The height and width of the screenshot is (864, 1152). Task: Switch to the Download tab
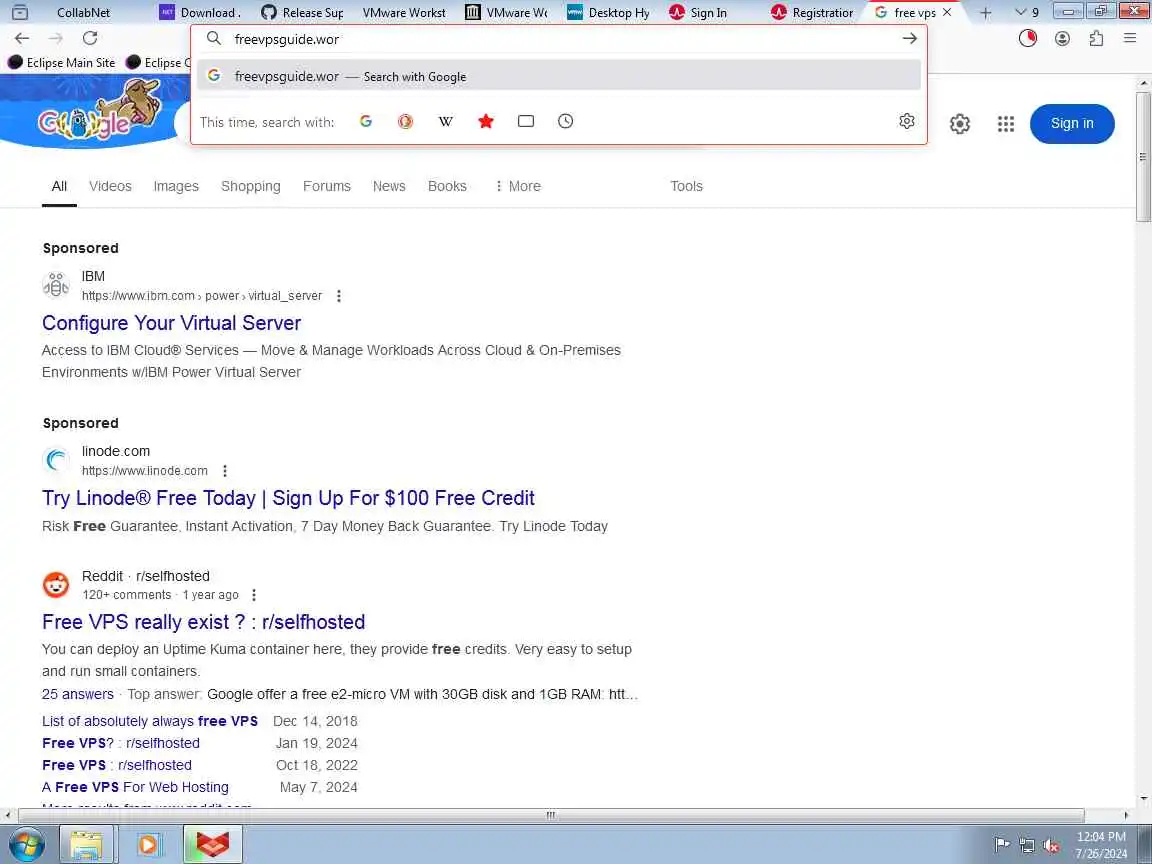pos(201,12)
